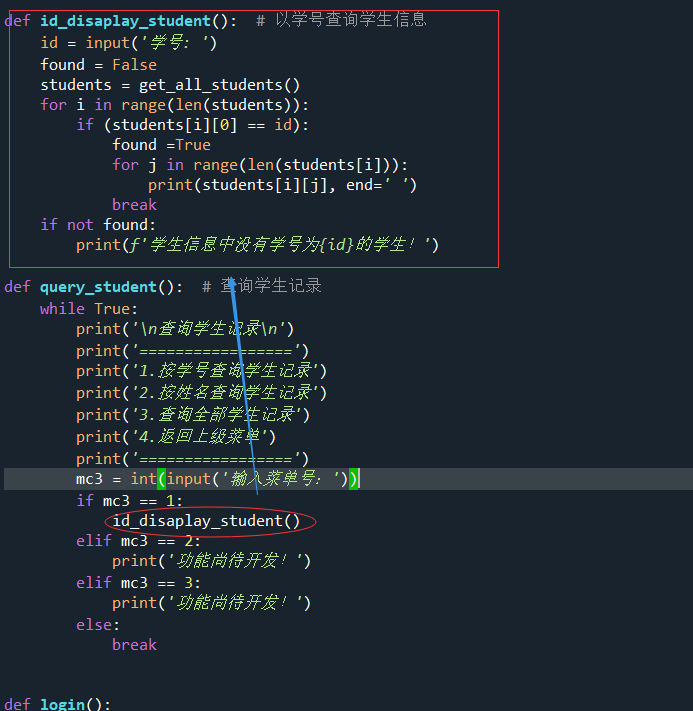Image resolution: width=693 pixels, height=711 pixels.
Task: Click the print line '1.按学号查询学生记录'
Action: tap(201, 371)
